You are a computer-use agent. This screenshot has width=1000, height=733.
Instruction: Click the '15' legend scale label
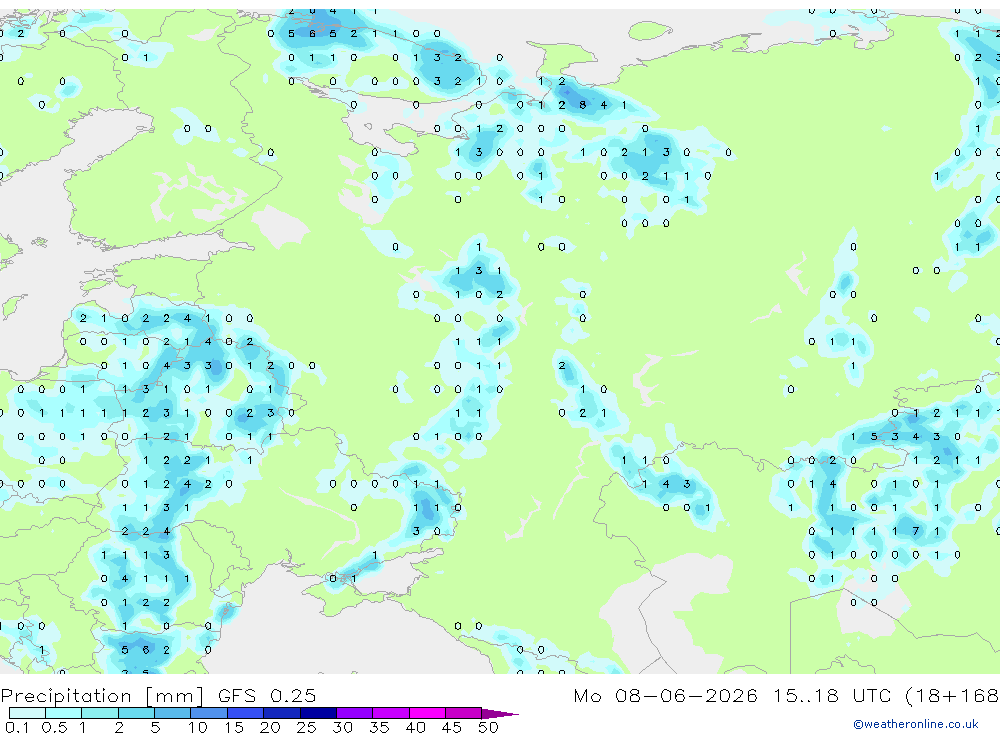click(234, 727)
